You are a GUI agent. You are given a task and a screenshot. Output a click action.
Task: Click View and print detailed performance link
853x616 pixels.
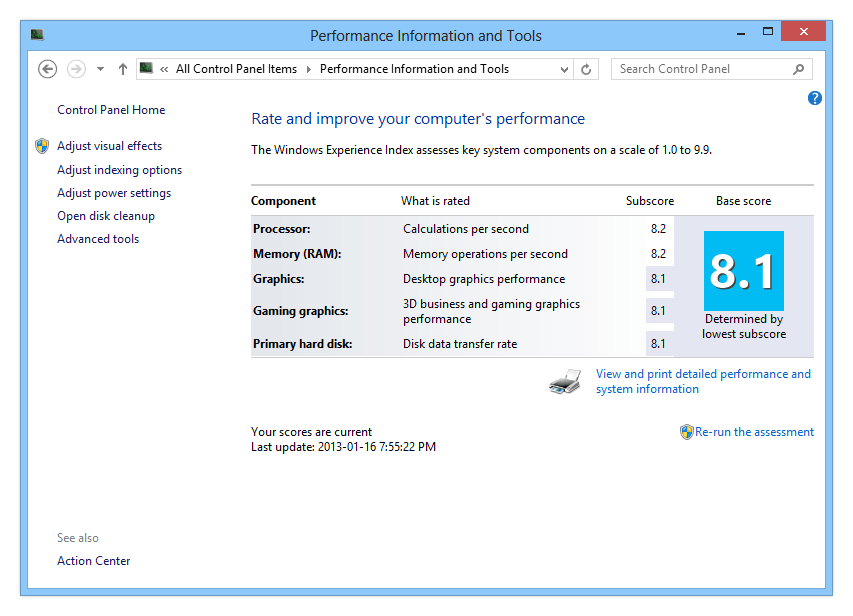click(x=703, y=381)
